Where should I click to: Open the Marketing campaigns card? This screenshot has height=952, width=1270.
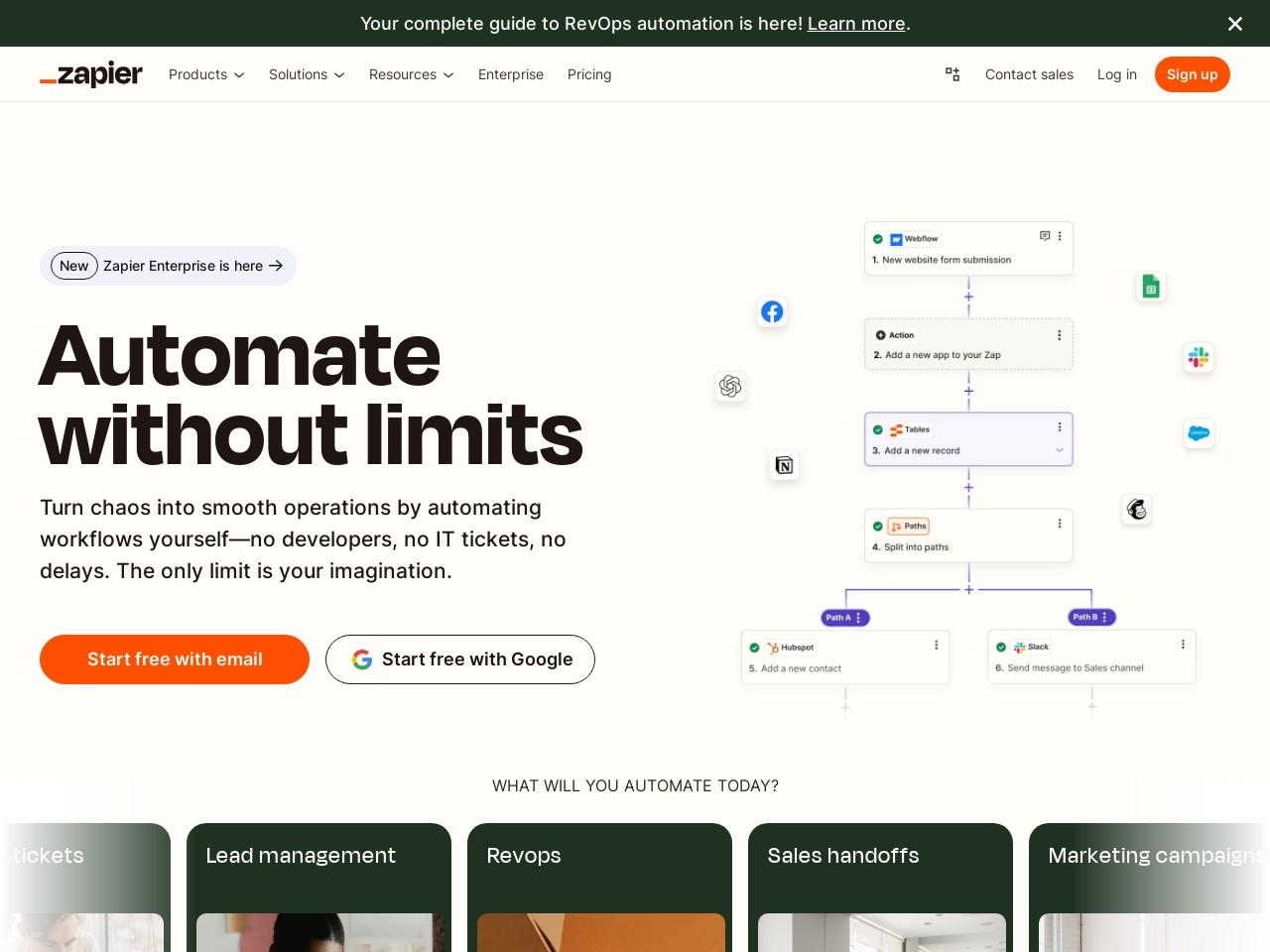(x=1149, y=888)
